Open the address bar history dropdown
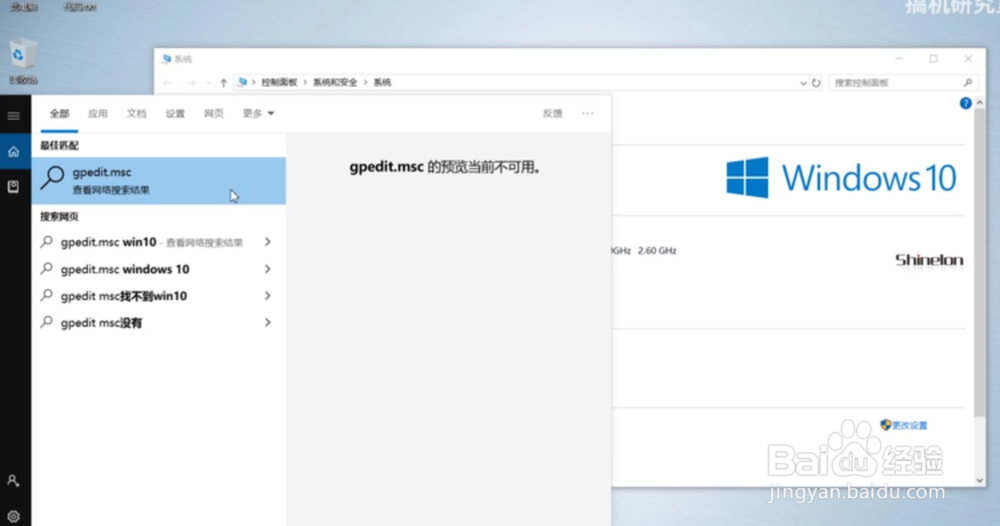This screenshot has height=526, width=1000. [803, 83]
